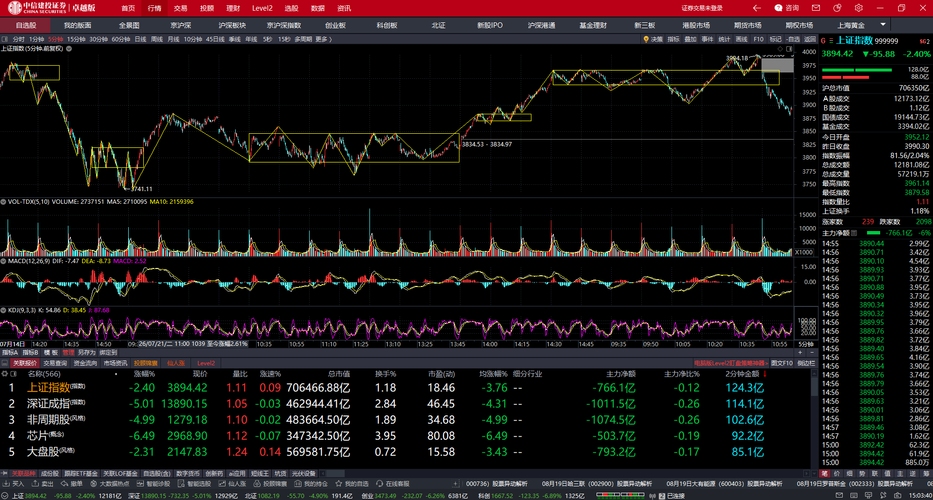Open 我的持仓 in bottom toolbar
The height and width of the screenshot is (500, 933).
(x=312, y=484)
